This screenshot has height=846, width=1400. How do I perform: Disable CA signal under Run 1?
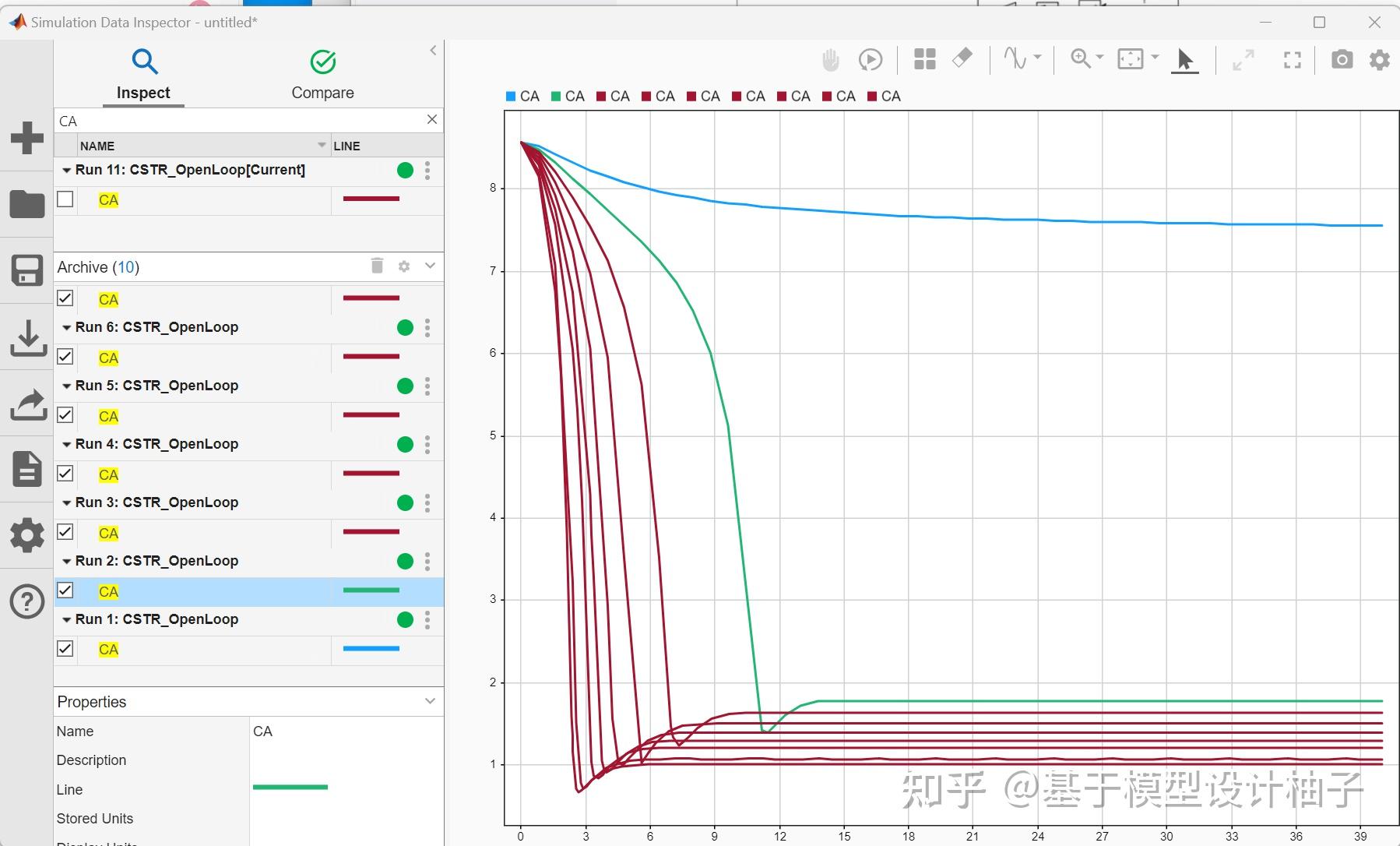(65, 648)
